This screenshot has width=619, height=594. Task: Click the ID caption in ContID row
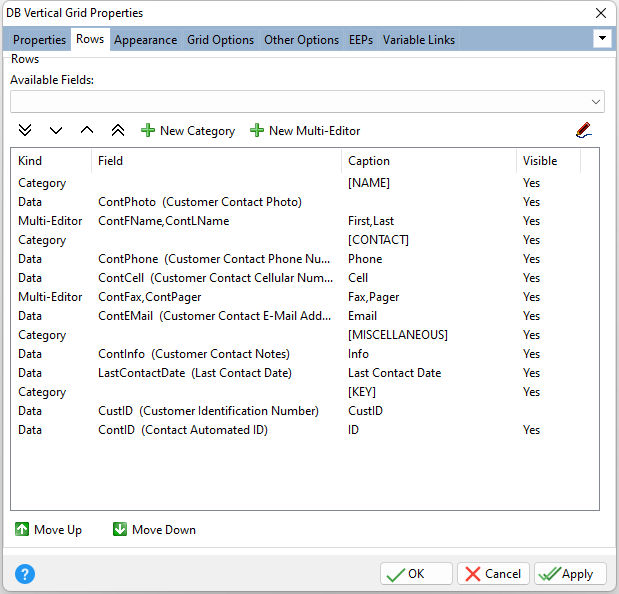353,429
